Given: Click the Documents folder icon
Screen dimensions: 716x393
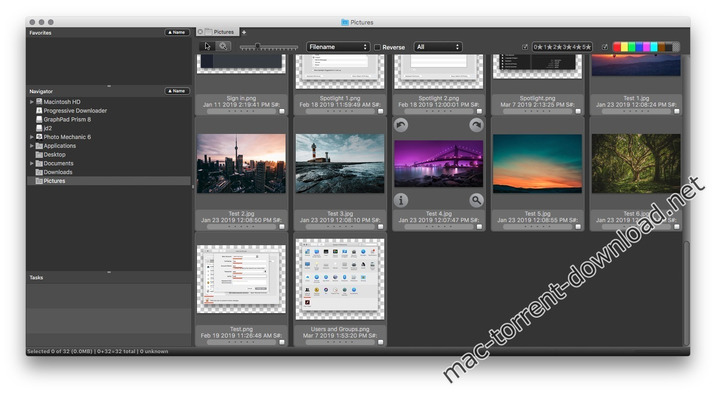Looking at the screenshot, I should point(39,163).
